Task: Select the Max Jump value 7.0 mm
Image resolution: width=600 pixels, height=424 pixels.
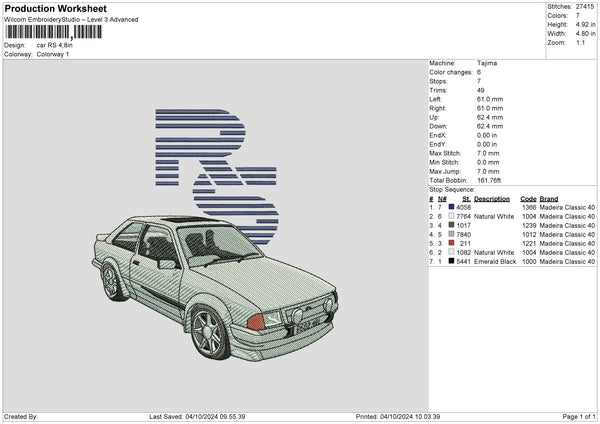Action: click(488, 171)
